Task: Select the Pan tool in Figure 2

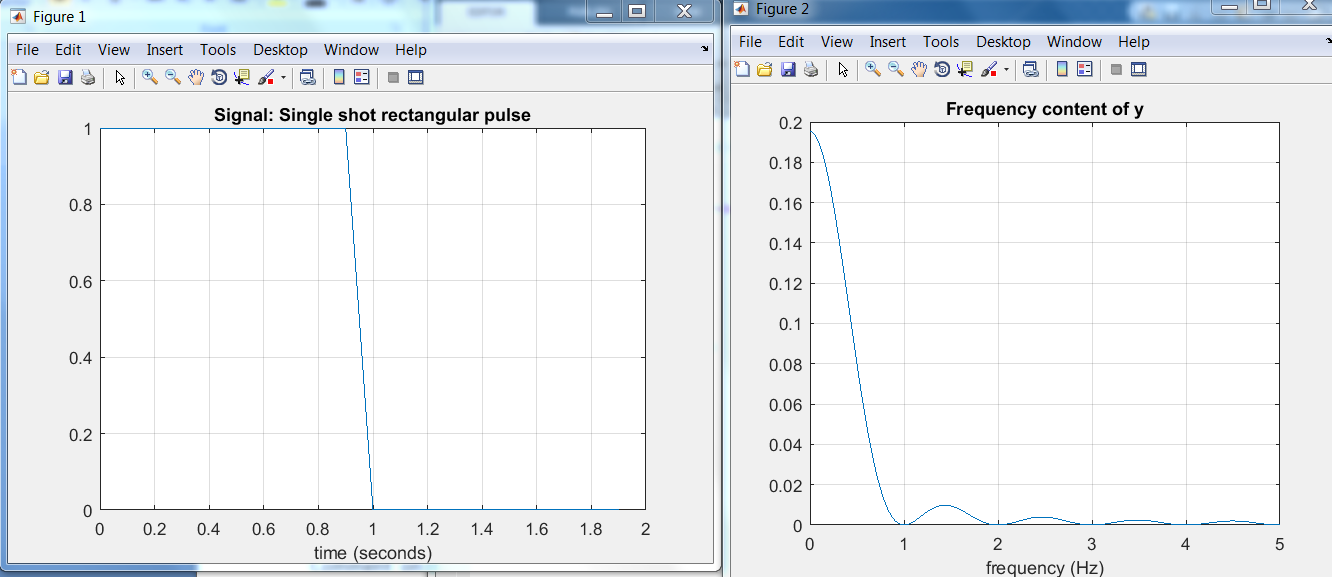Action: click(919, 69)
